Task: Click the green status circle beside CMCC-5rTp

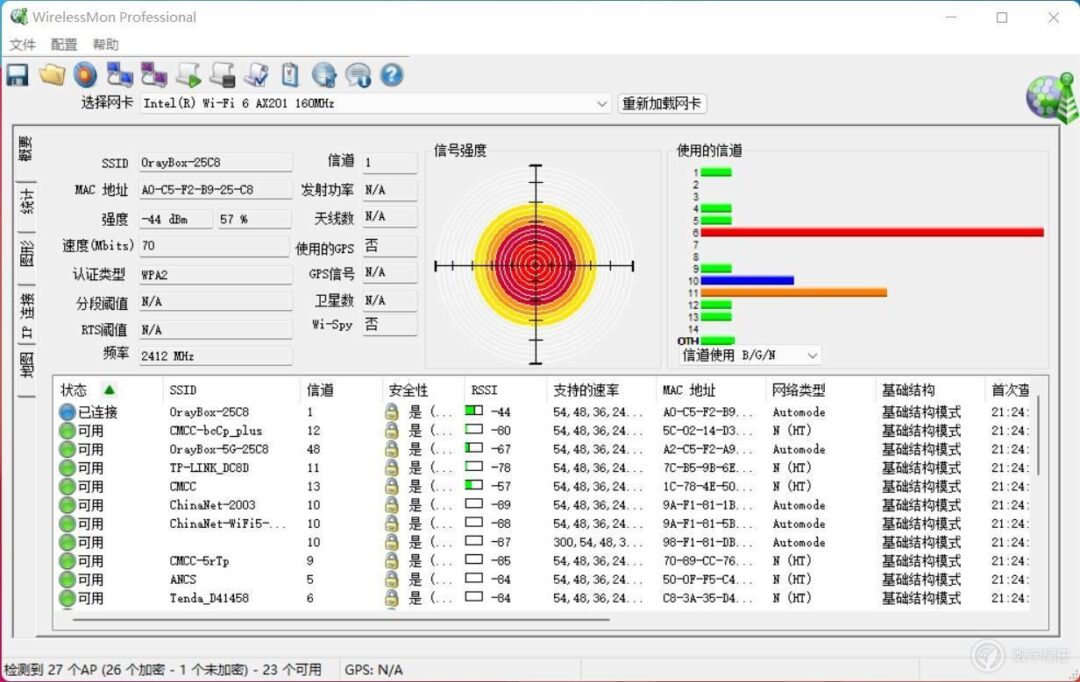Action: (67, 561)
